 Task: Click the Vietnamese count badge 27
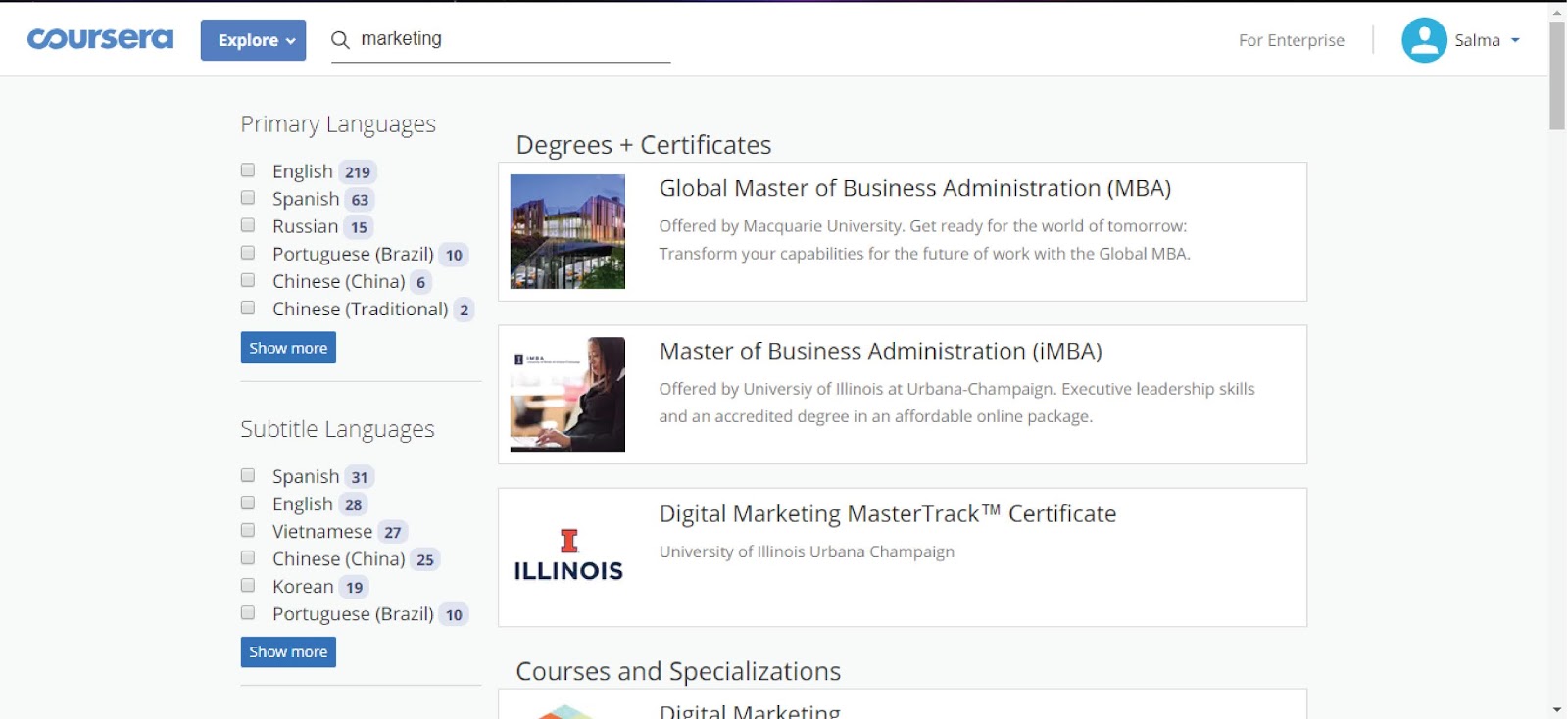click(393, 532)
